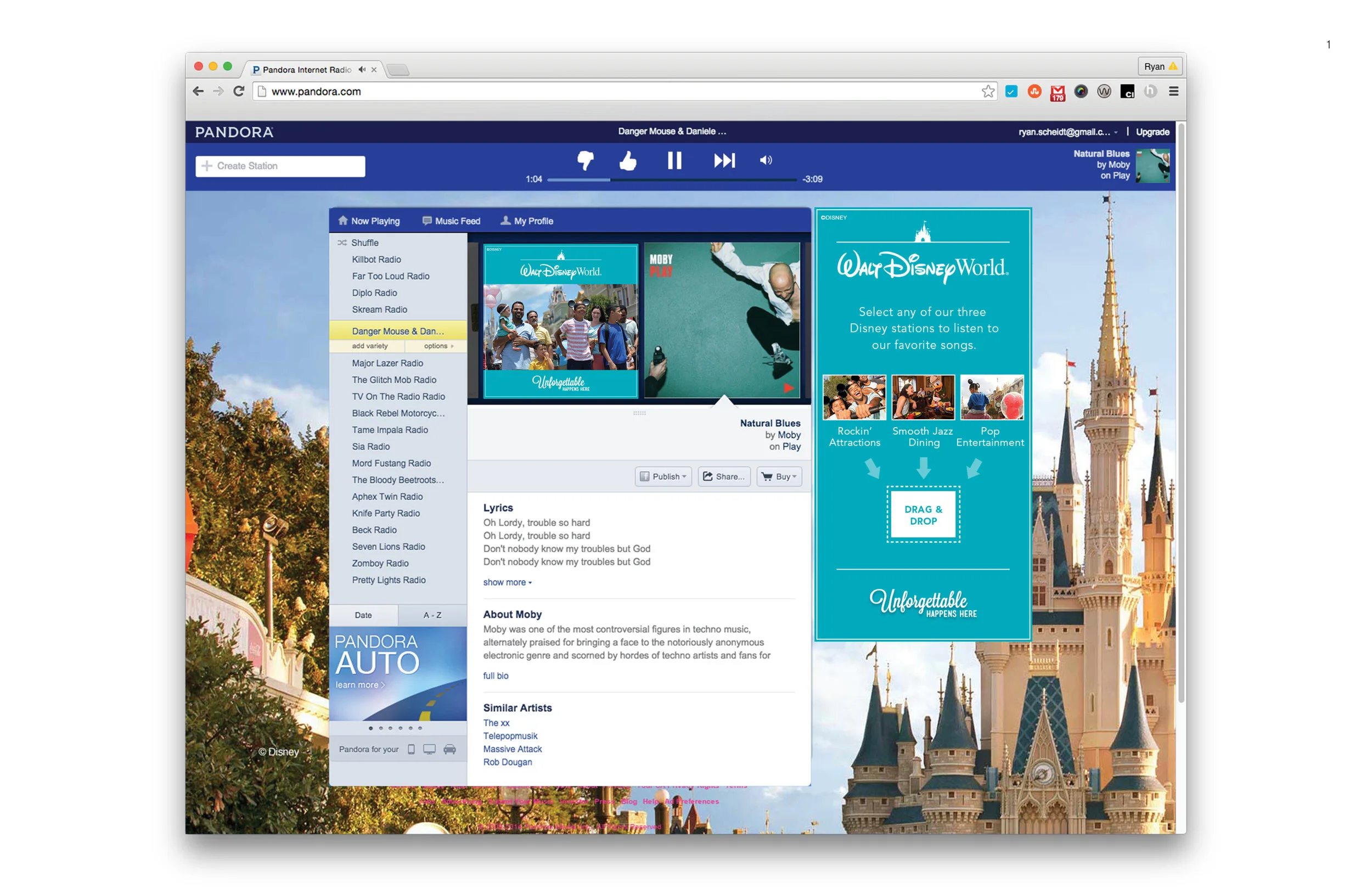Click Pop Entertainment station thumbnail
Screen dimensions: 1372x888
click(x=992, y=397)
